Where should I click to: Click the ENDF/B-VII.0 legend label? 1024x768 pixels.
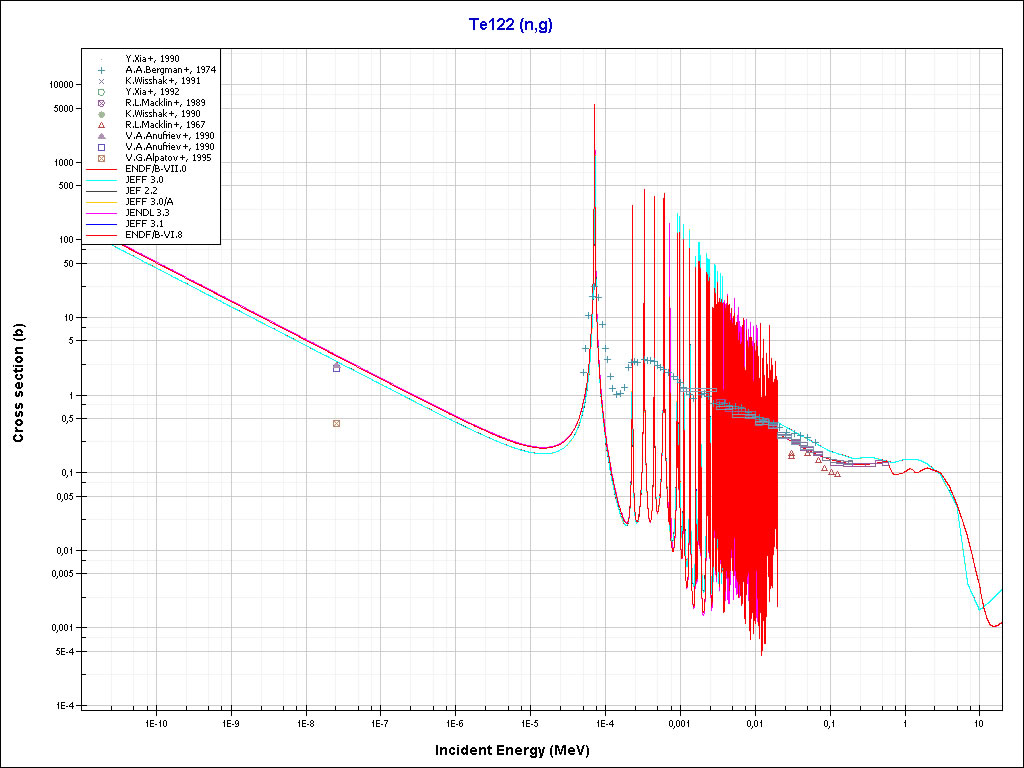pos(155,169)
